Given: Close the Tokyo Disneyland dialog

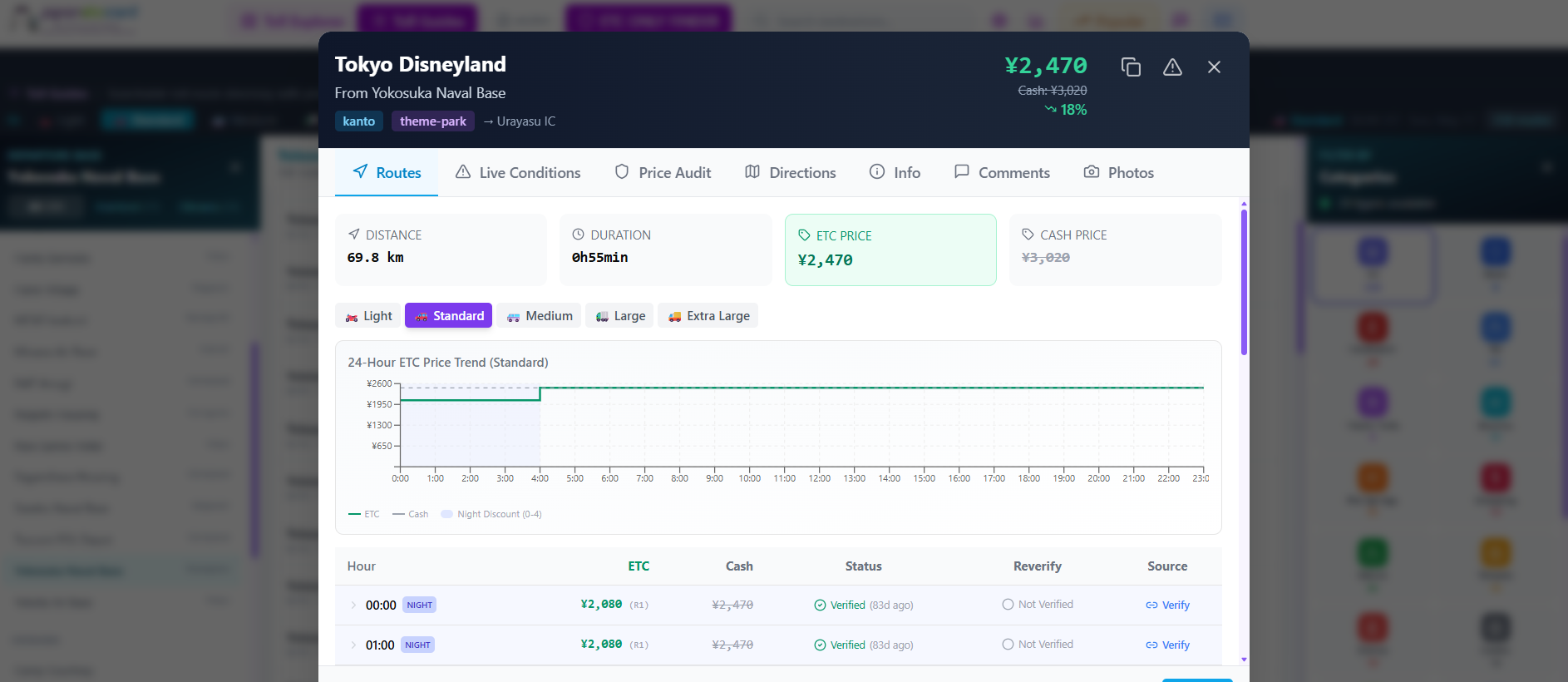Looking at the screenshot, I should pyautogui.click(x=1214, y=67).
